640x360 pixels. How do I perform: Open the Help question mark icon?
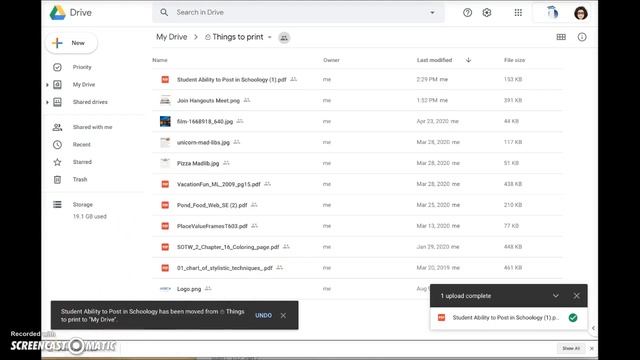coord(467,13)
